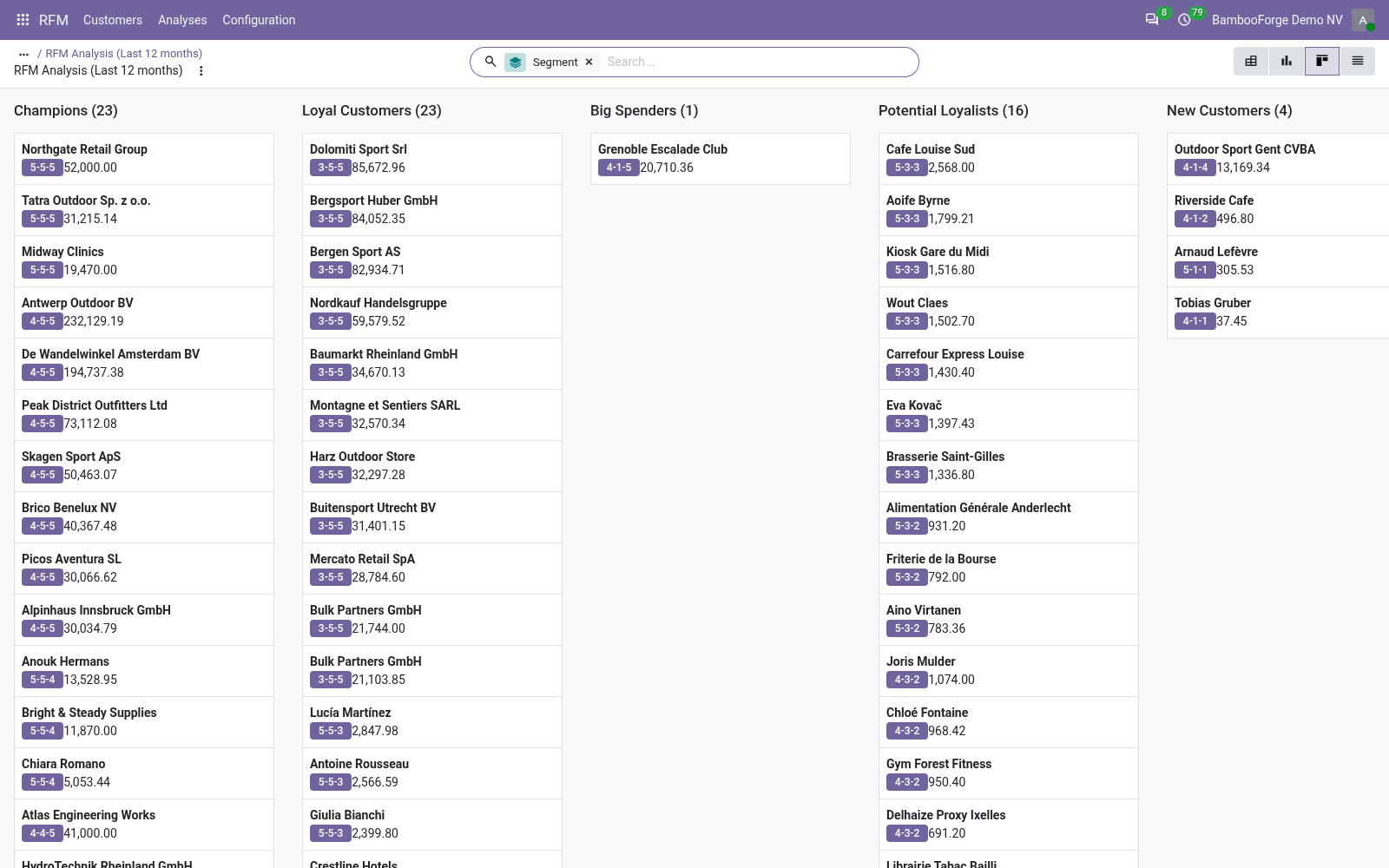The height and width of the screenshot is (868, 1389).
Task: Open the actions vertical dots menu
Action: click(201, 71)
